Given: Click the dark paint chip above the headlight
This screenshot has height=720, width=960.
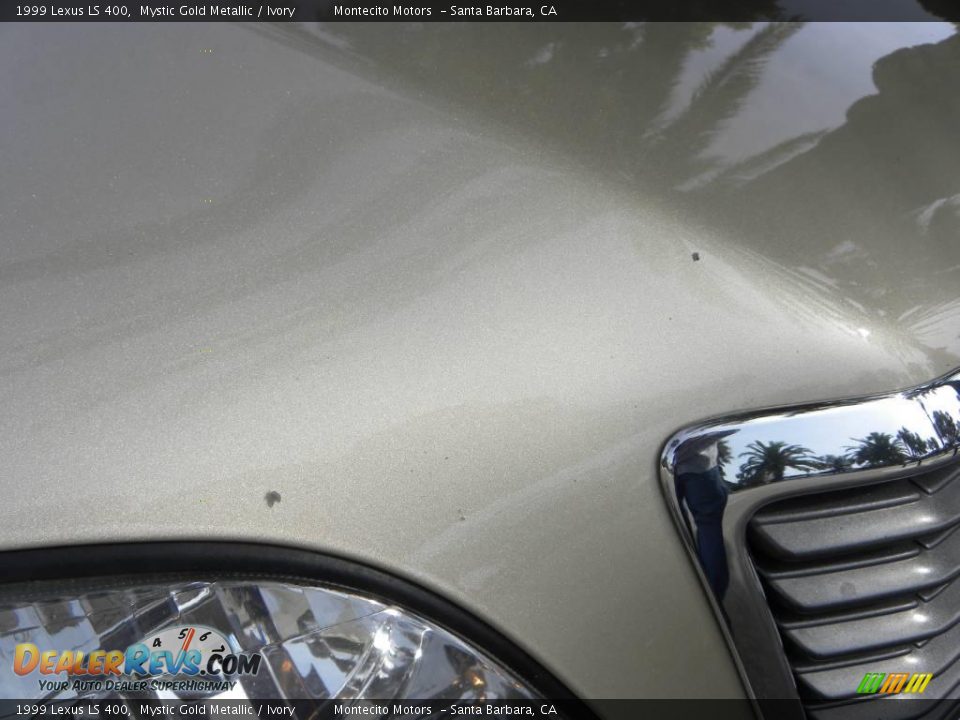Looking at the screenshot, I should click(272, 497).
